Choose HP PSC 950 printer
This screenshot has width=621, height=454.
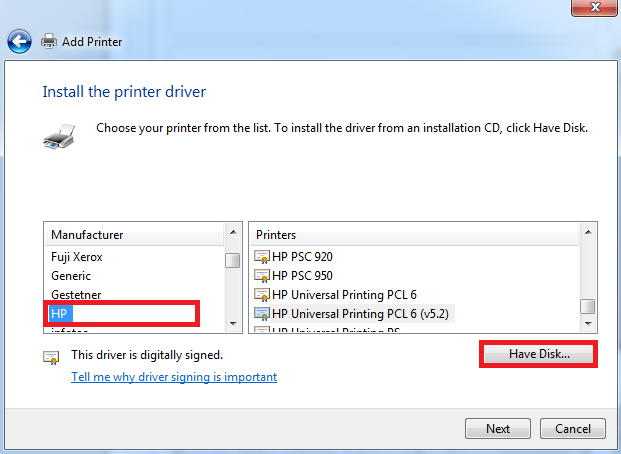tap(302, 276)
